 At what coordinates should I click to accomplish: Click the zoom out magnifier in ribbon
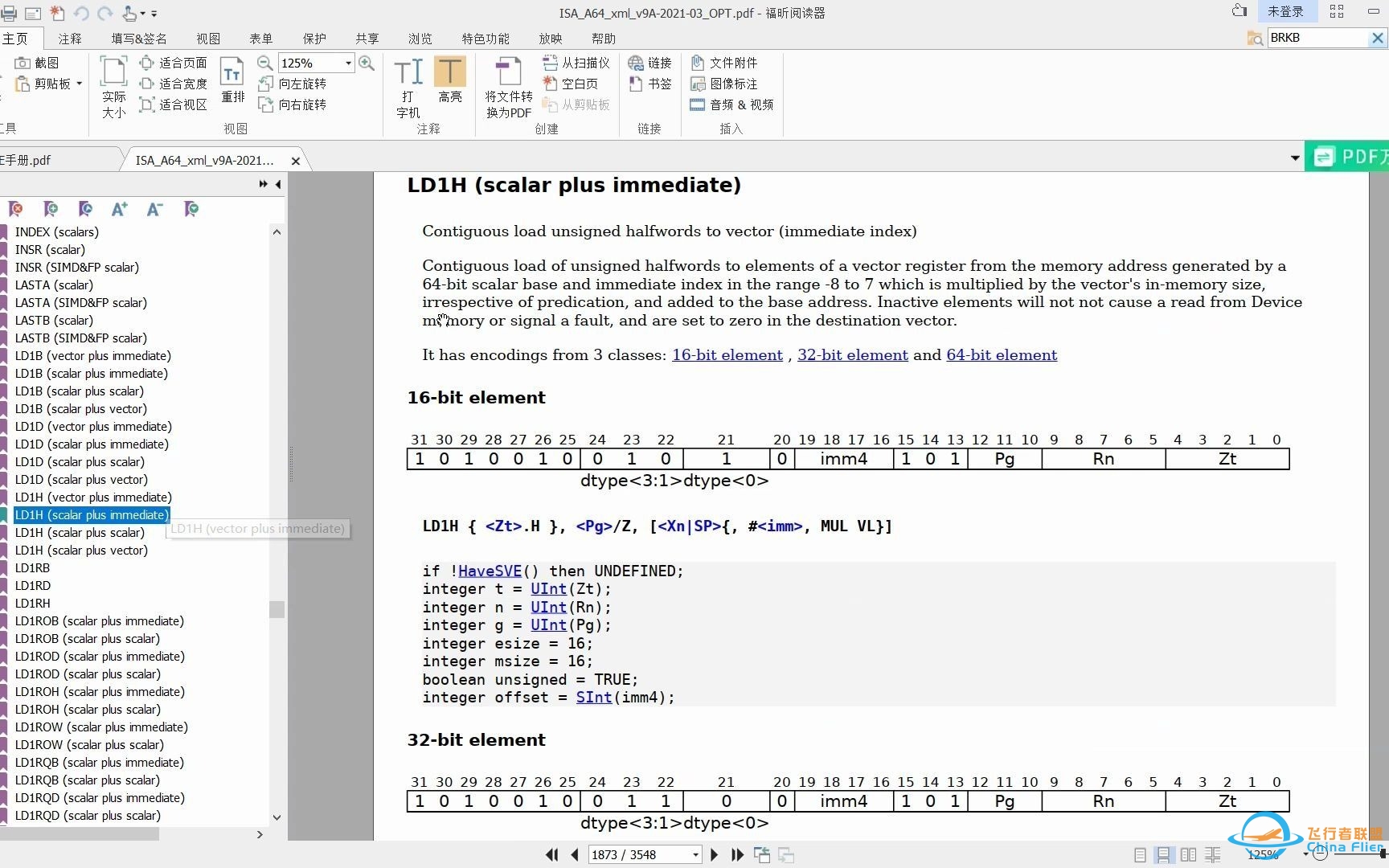[x=264, y=63]
